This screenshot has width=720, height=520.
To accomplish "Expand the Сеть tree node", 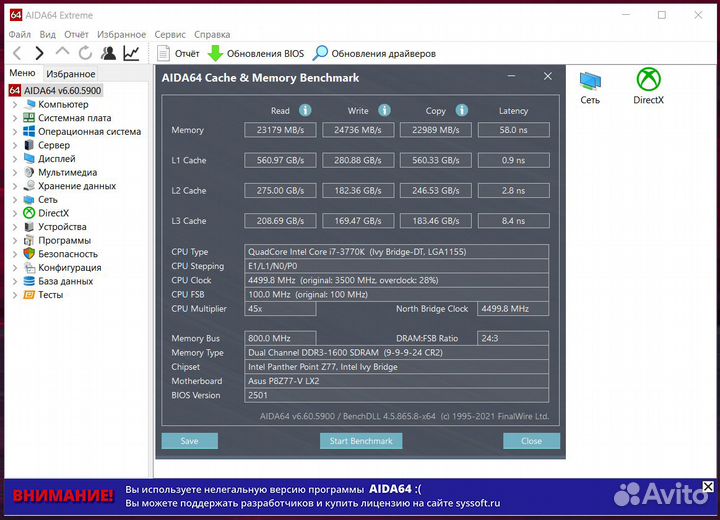I will pyautogui.click(x=15, y=200).
